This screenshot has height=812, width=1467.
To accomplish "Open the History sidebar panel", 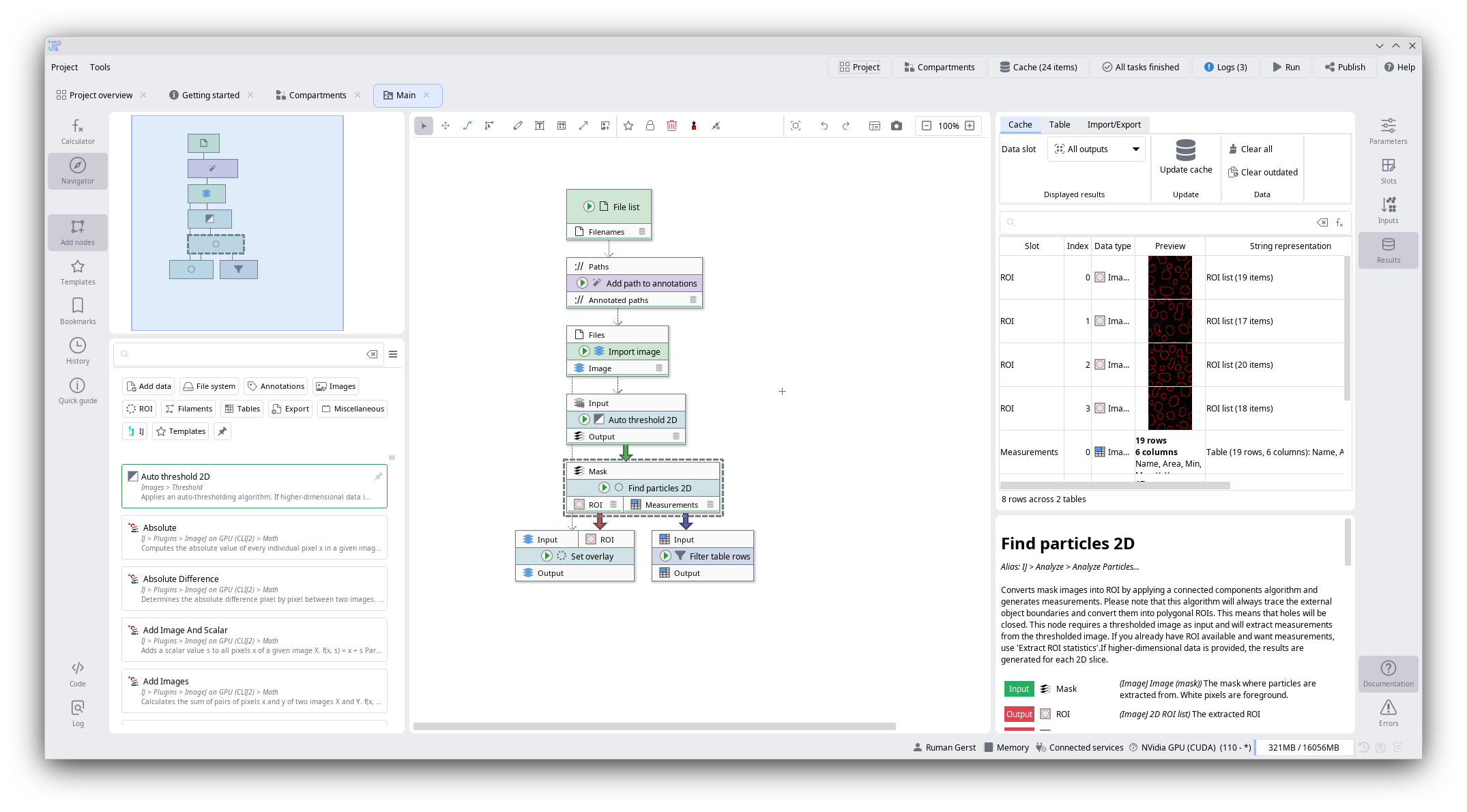I will click(78, 351).
